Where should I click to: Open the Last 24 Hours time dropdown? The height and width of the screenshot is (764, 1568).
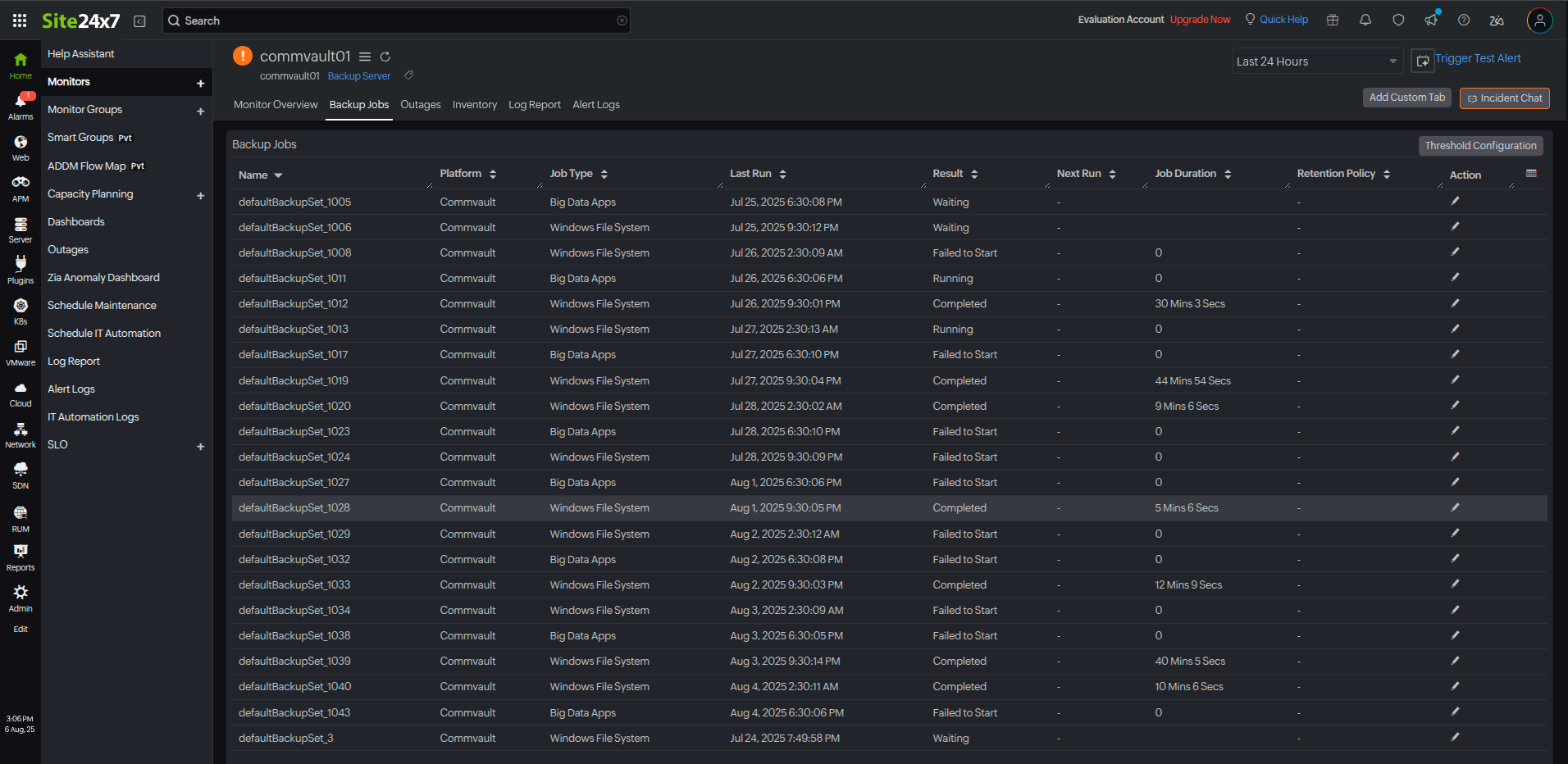coord(1316,61)
